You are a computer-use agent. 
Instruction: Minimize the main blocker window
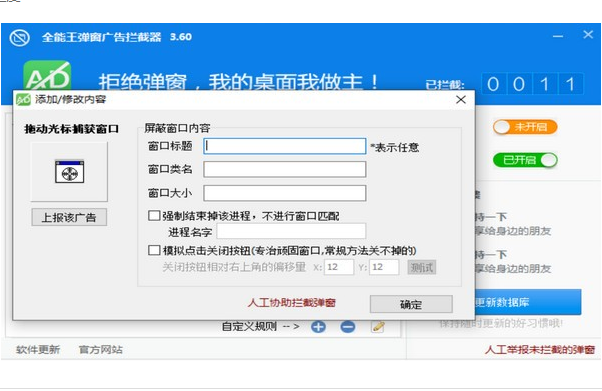click(x=558, y=36)
